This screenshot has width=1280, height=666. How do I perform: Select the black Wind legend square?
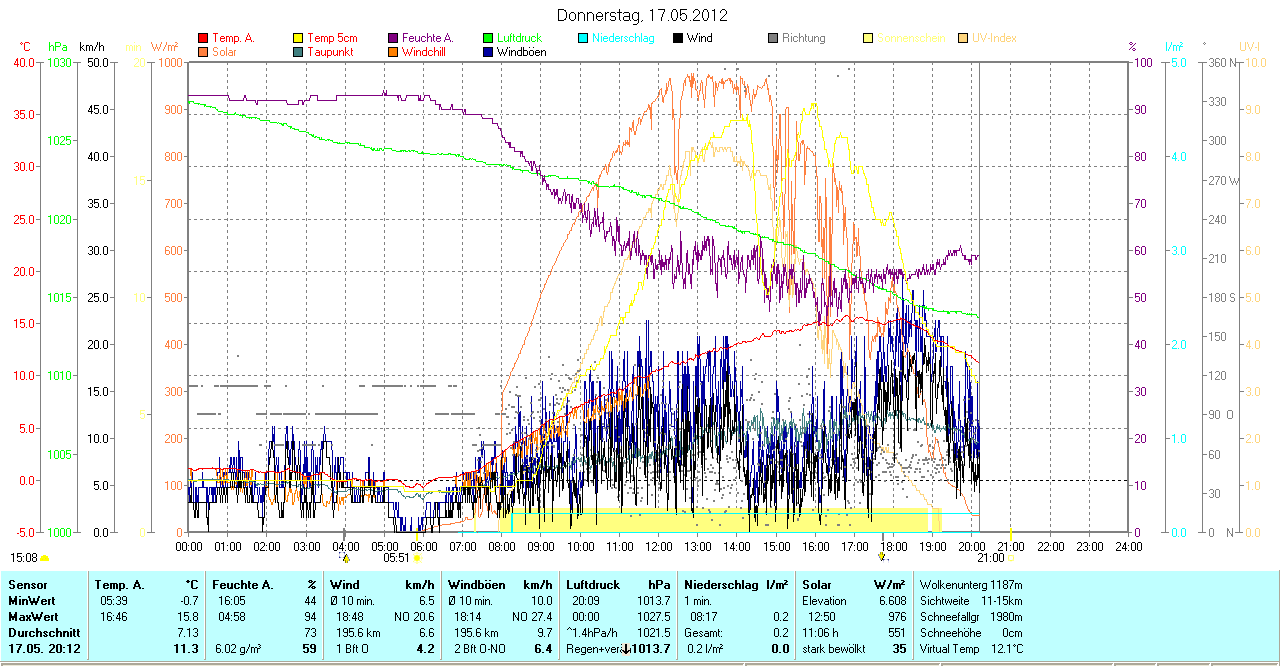pos(678,38)
